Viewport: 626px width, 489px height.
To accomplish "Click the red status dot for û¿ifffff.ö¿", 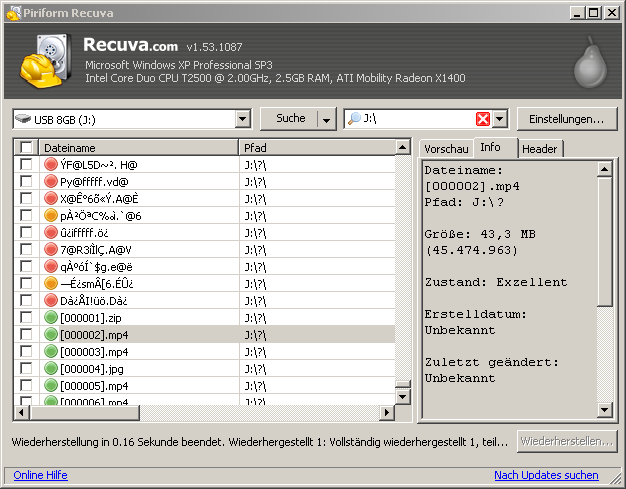I will 51,232.
